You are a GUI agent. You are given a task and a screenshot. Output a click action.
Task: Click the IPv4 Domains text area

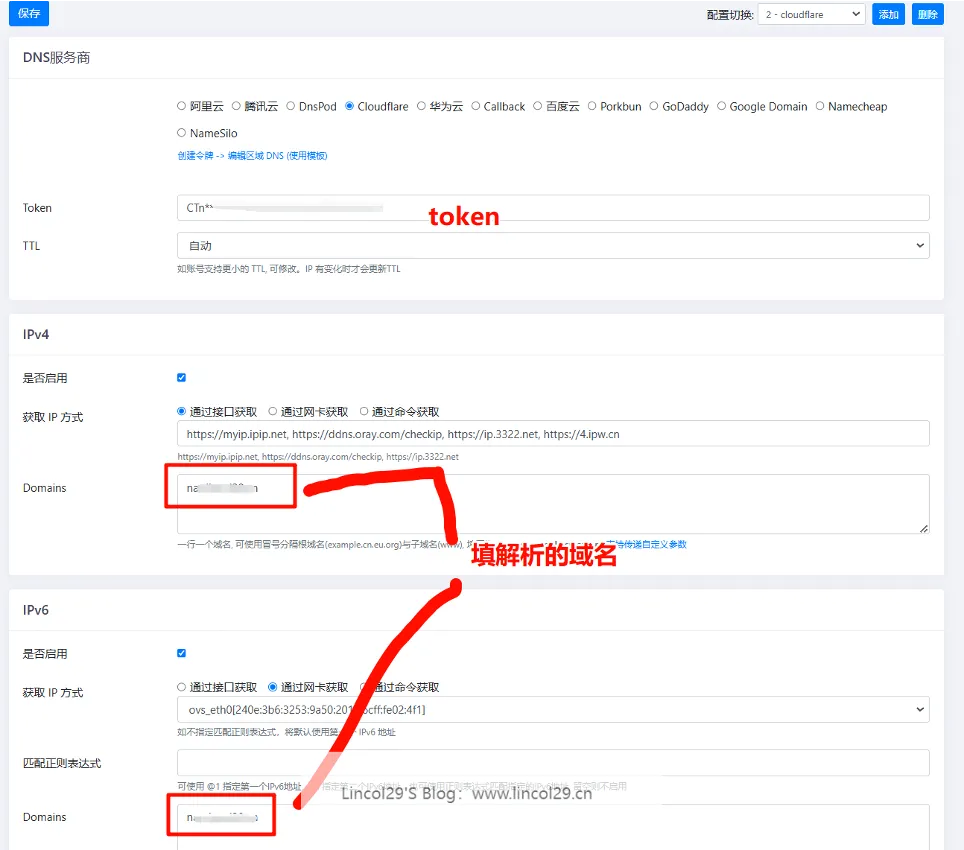pyautogui.click(x=553, y=503)
